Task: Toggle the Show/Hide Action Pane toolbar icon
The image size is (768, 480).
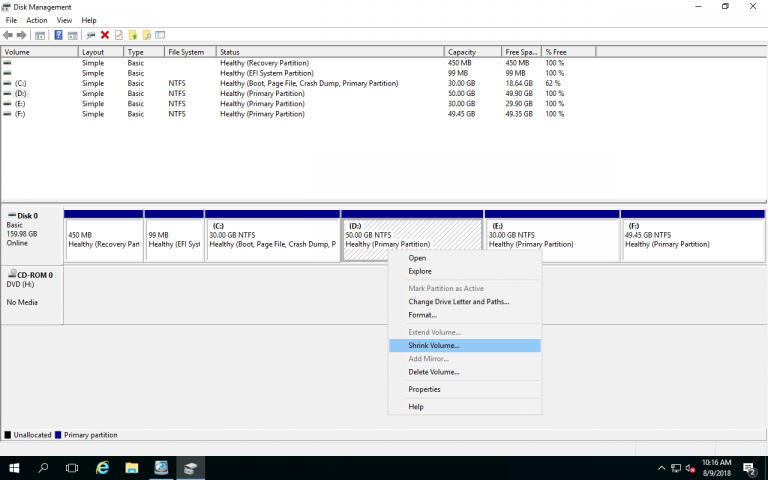Action: click(x=72, y=35)
